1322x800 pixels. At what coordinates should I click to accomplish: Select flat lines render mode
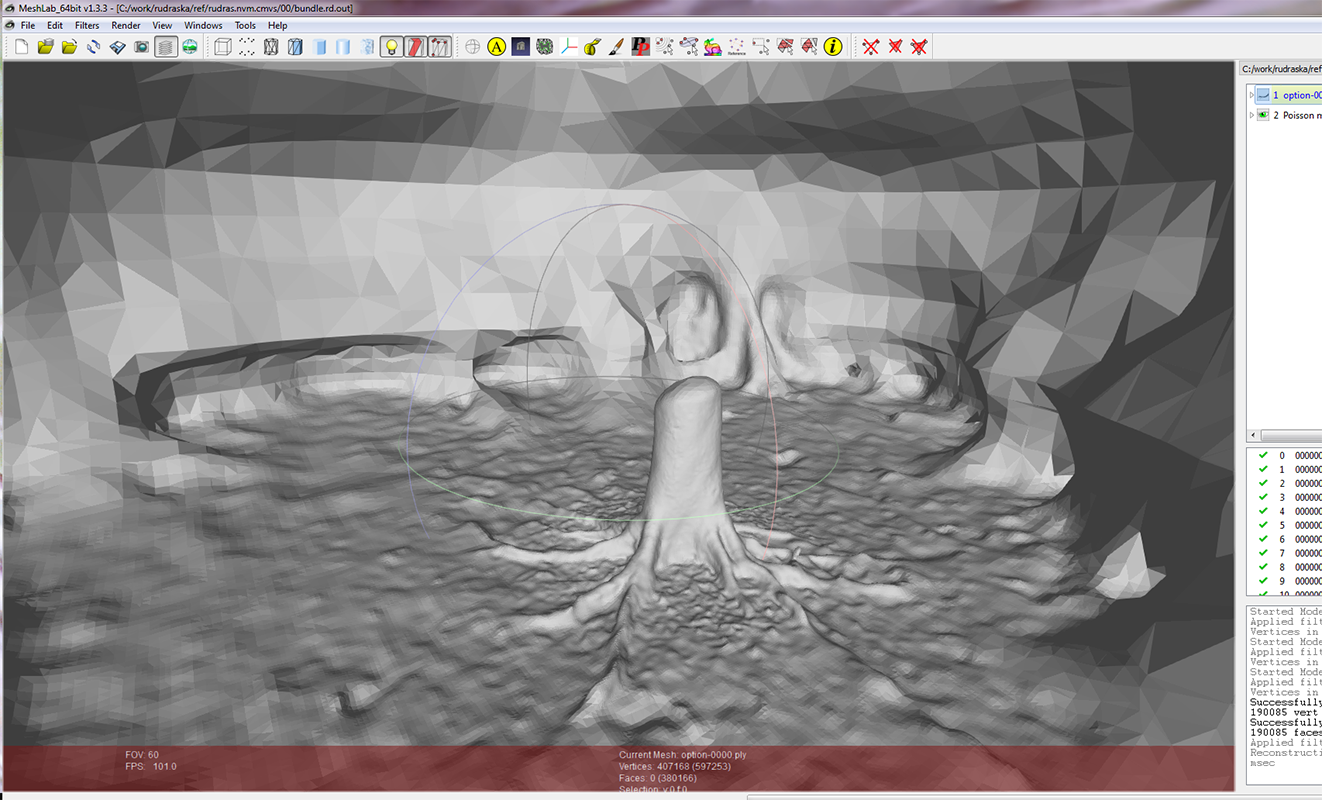point(319,47)
